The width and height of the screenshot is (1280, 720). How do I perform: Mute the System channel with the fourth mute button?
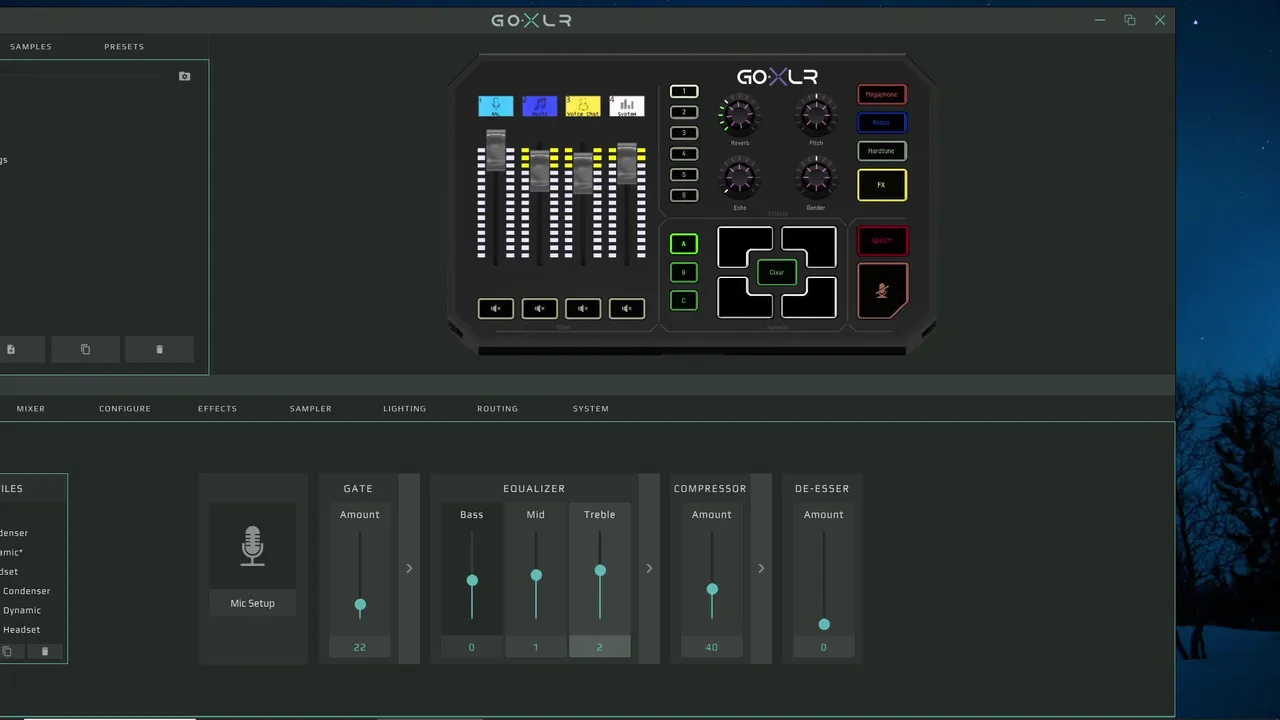627,309
